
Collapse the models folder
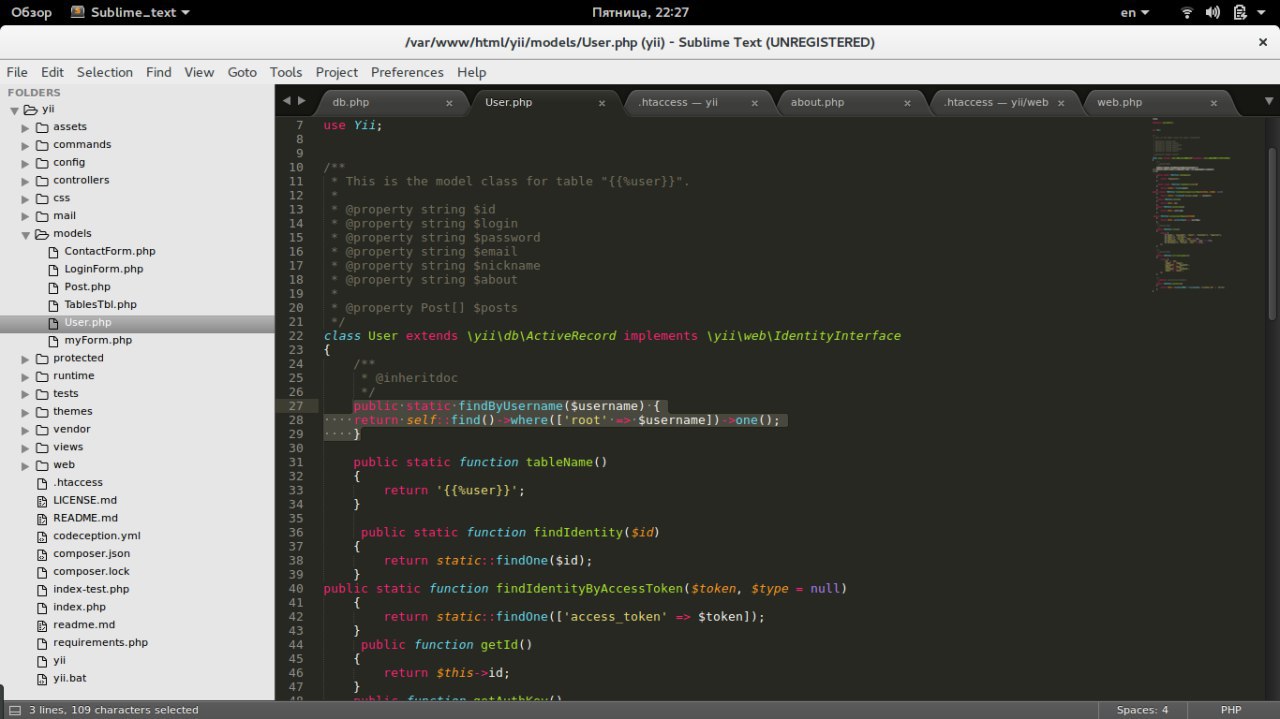coord(27,234)
